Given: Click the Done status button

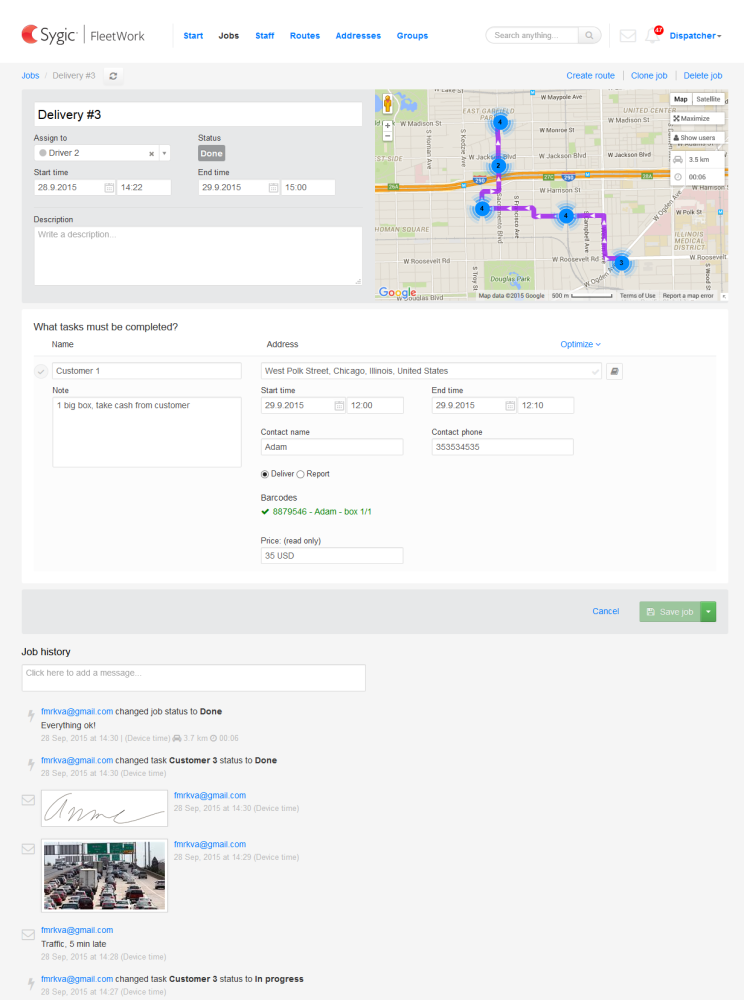Looking at the screenshot, I should (x=211, y=153).
